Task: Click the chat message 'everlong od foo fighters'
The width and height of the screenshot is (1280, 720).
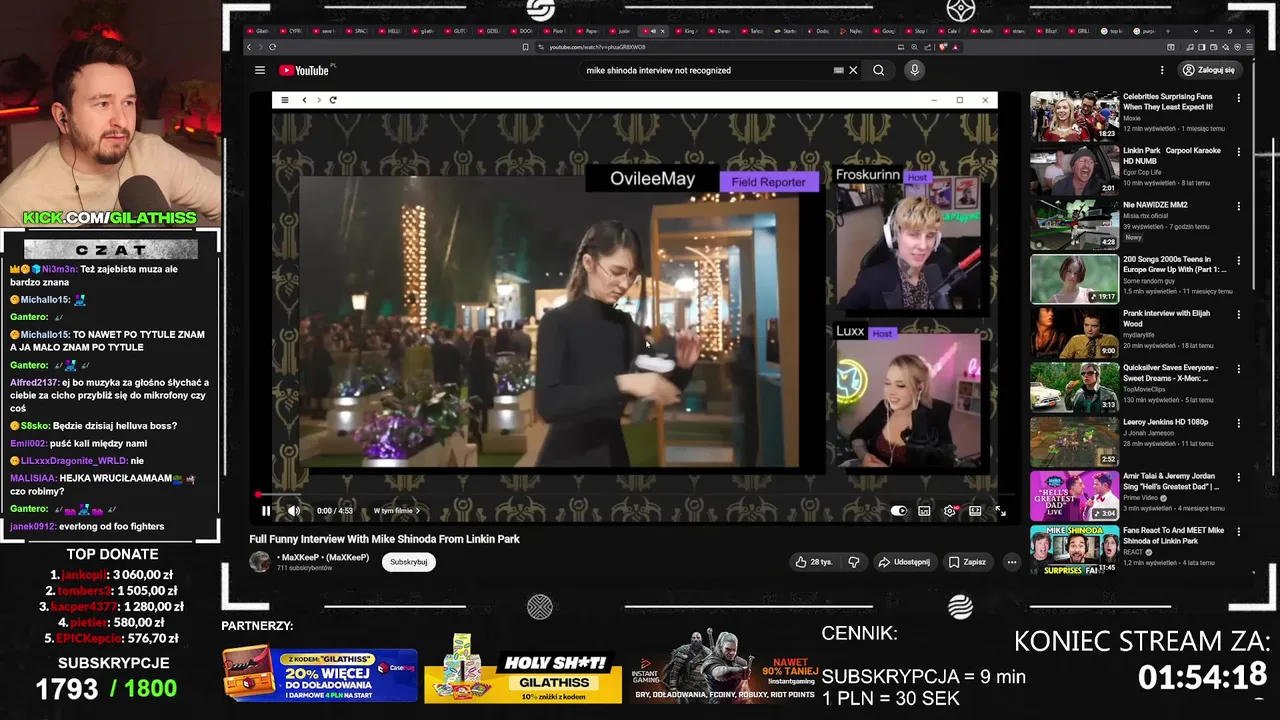Action: (x=111, y=526)
